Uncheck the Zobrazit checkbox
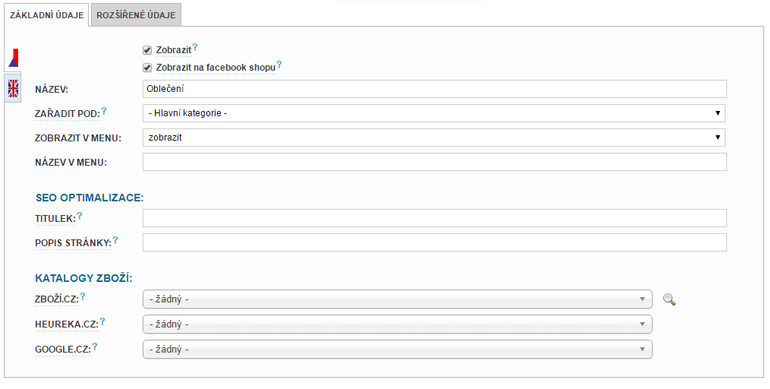This screenshot has width=770, height=389. [x=147, y=50]
